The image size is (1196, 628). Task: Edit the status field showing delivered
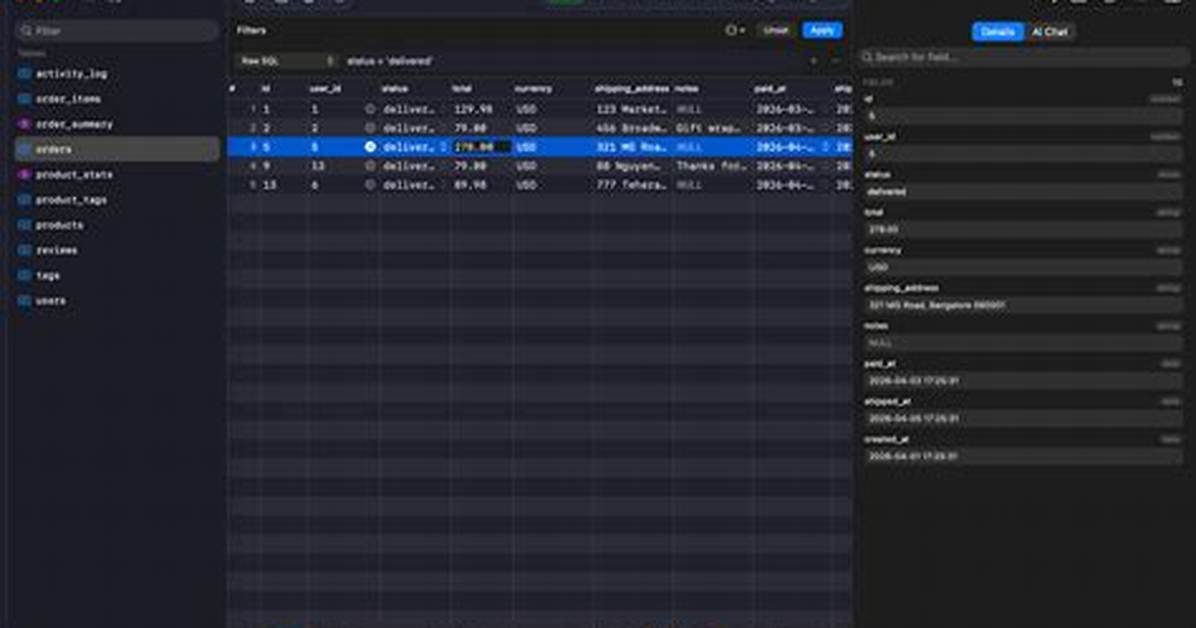[x=1022, y=192]
